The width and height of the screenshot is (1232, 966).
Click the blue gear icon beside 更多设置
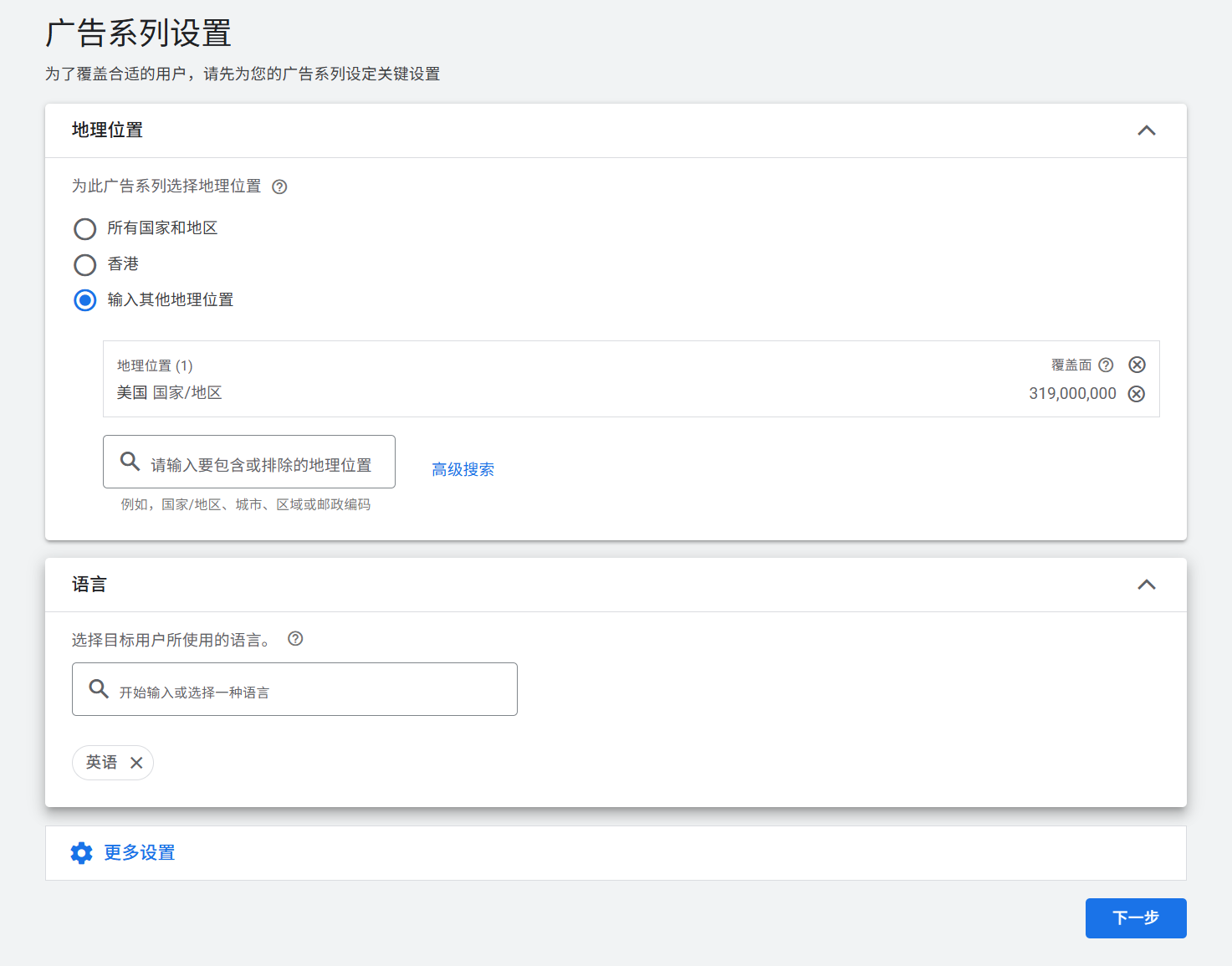(x=81, y=852)
